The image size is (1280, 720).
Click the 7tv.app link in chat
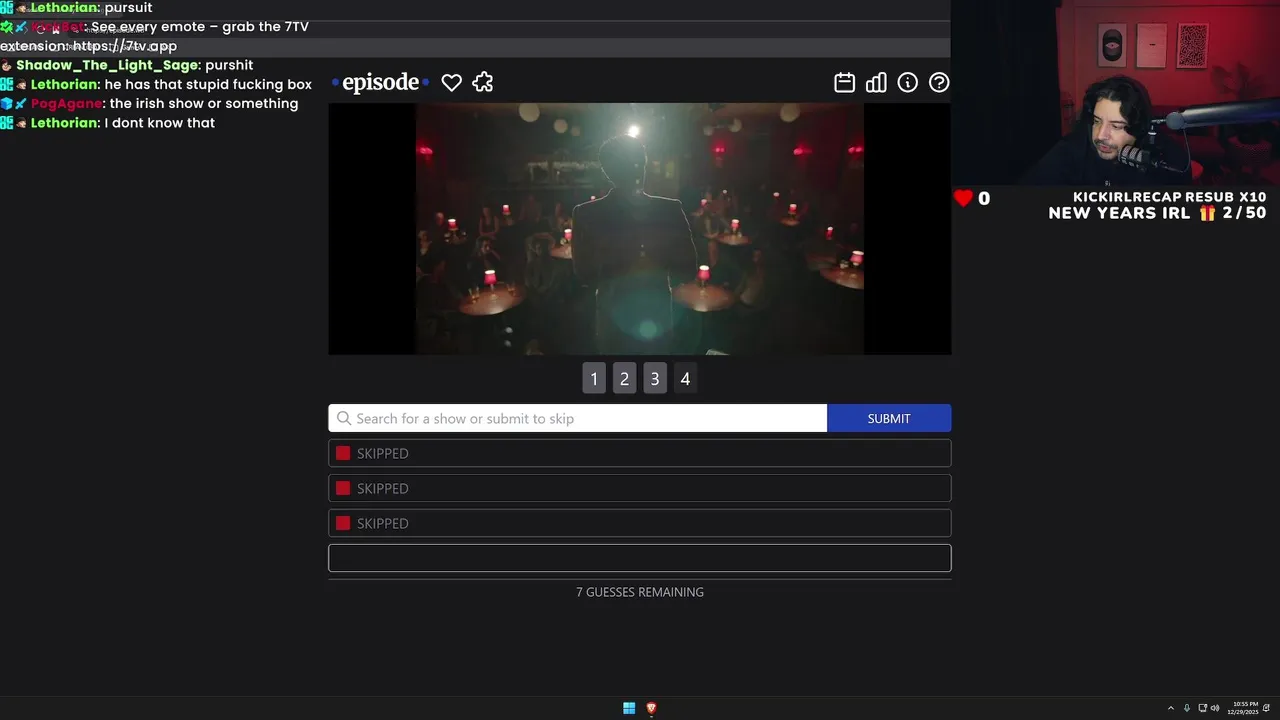click(x=124, y=46)
